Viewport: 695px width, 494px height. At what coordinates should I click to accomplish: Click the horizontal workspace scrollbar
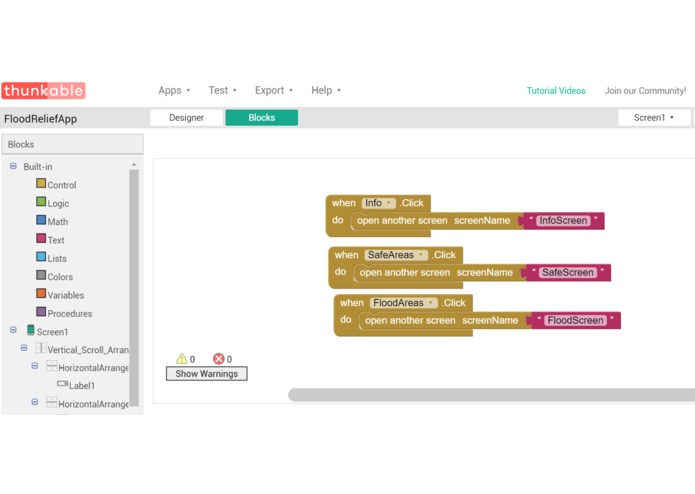[491, 395]
